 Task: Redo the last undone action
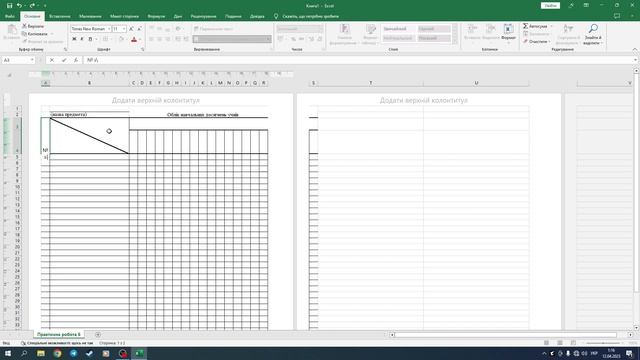tap(32, 6)
